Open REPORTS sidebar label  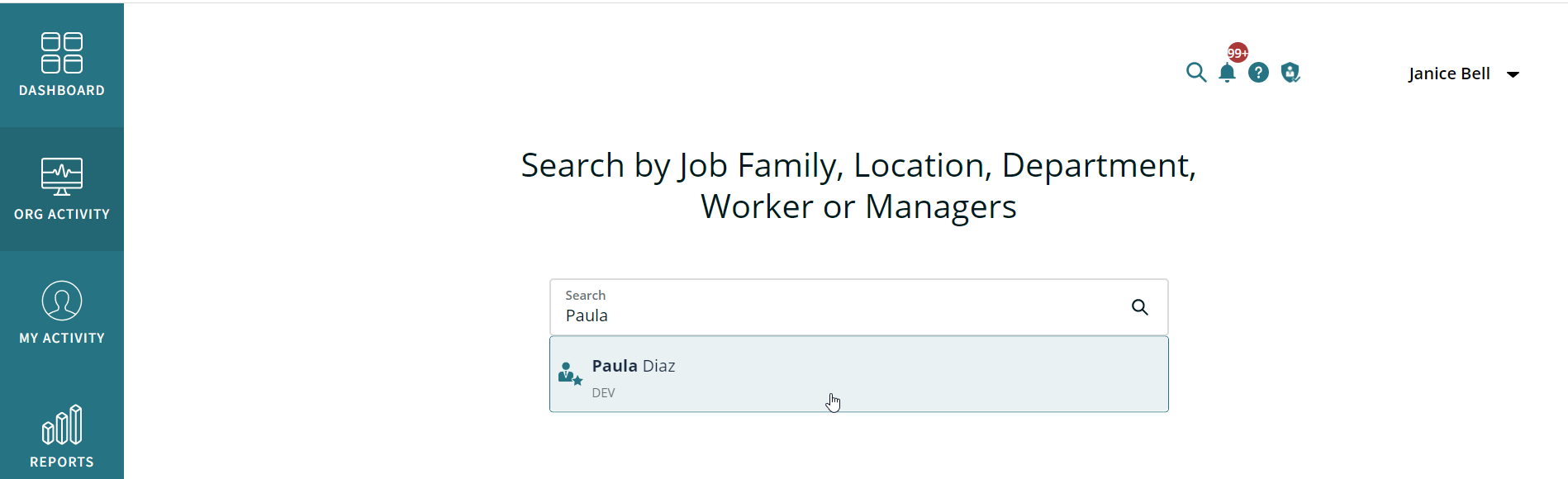click(x=62, y=462)
